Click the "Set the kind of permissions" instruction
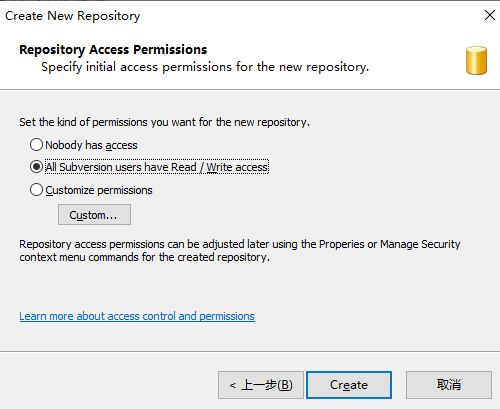Image resolution: width=500 pixels, height=409 pixels. click(164, 122)
